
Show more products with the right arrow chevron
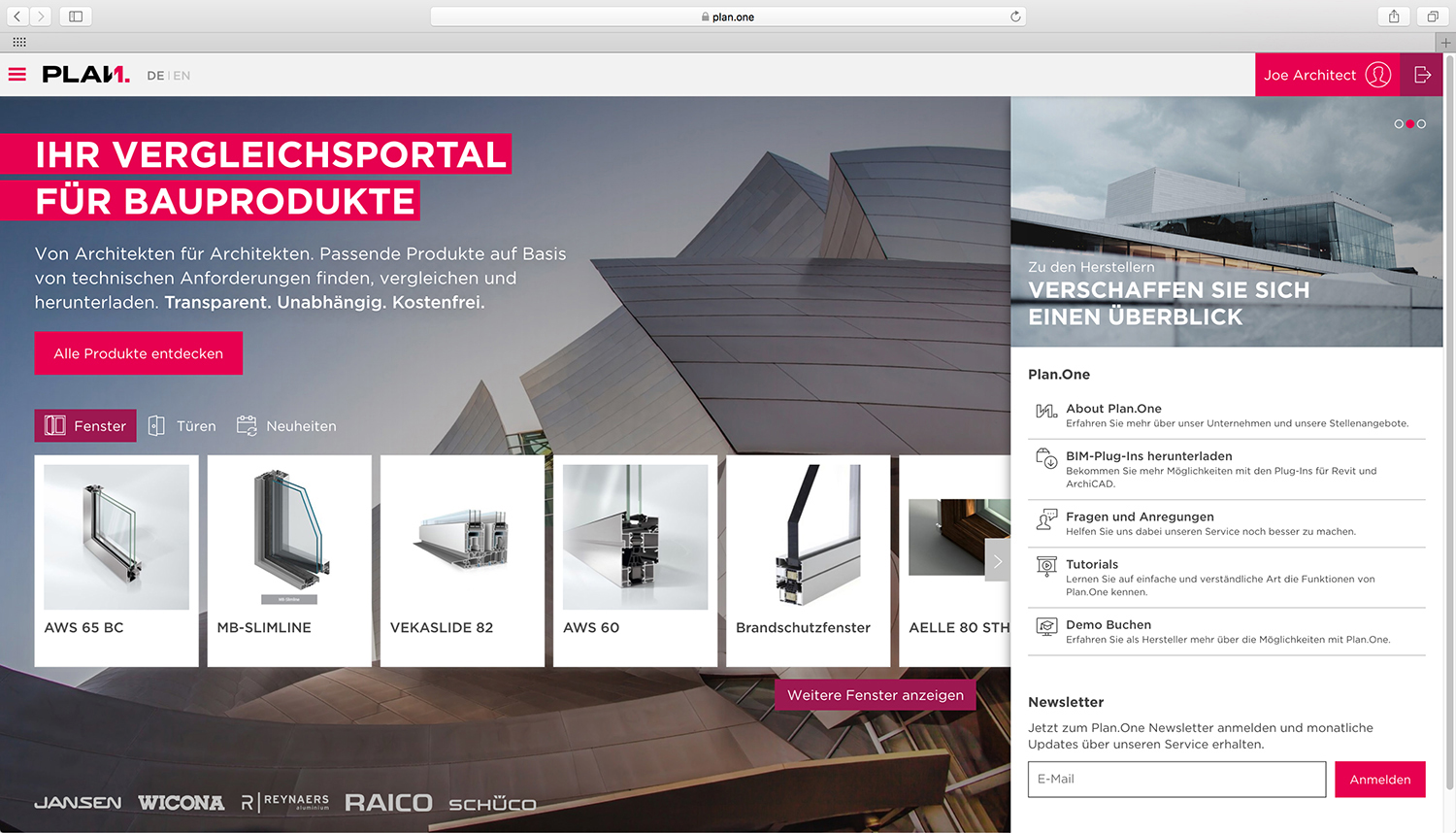[997, 559]
